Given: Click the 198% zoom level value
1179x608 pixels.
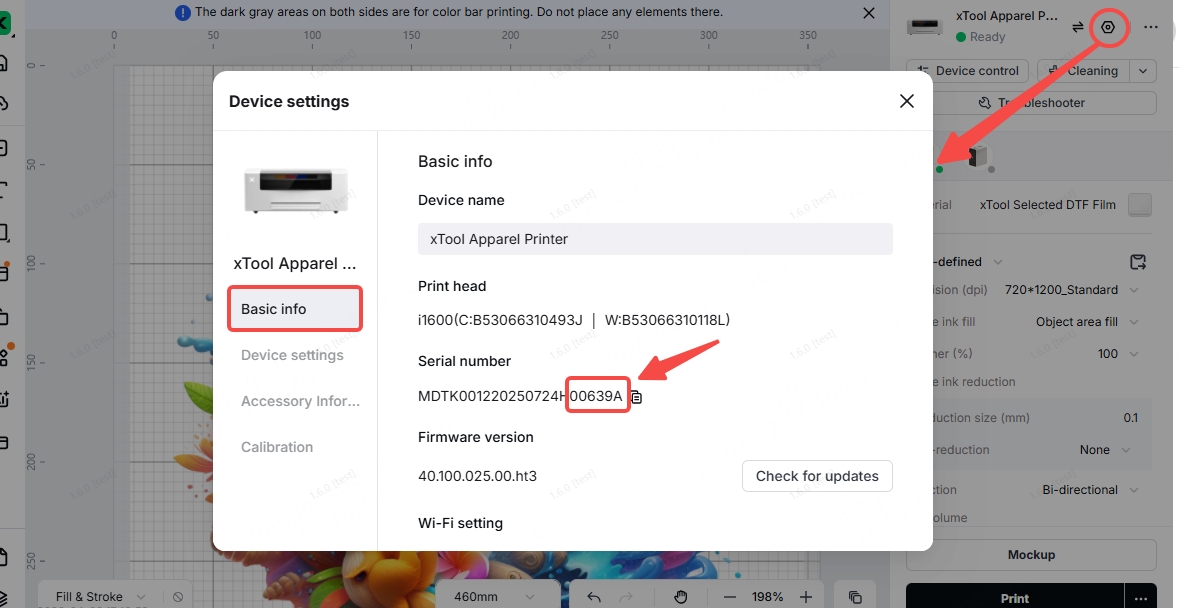Looking at the screenshot, I should click(x=767, y=597).
